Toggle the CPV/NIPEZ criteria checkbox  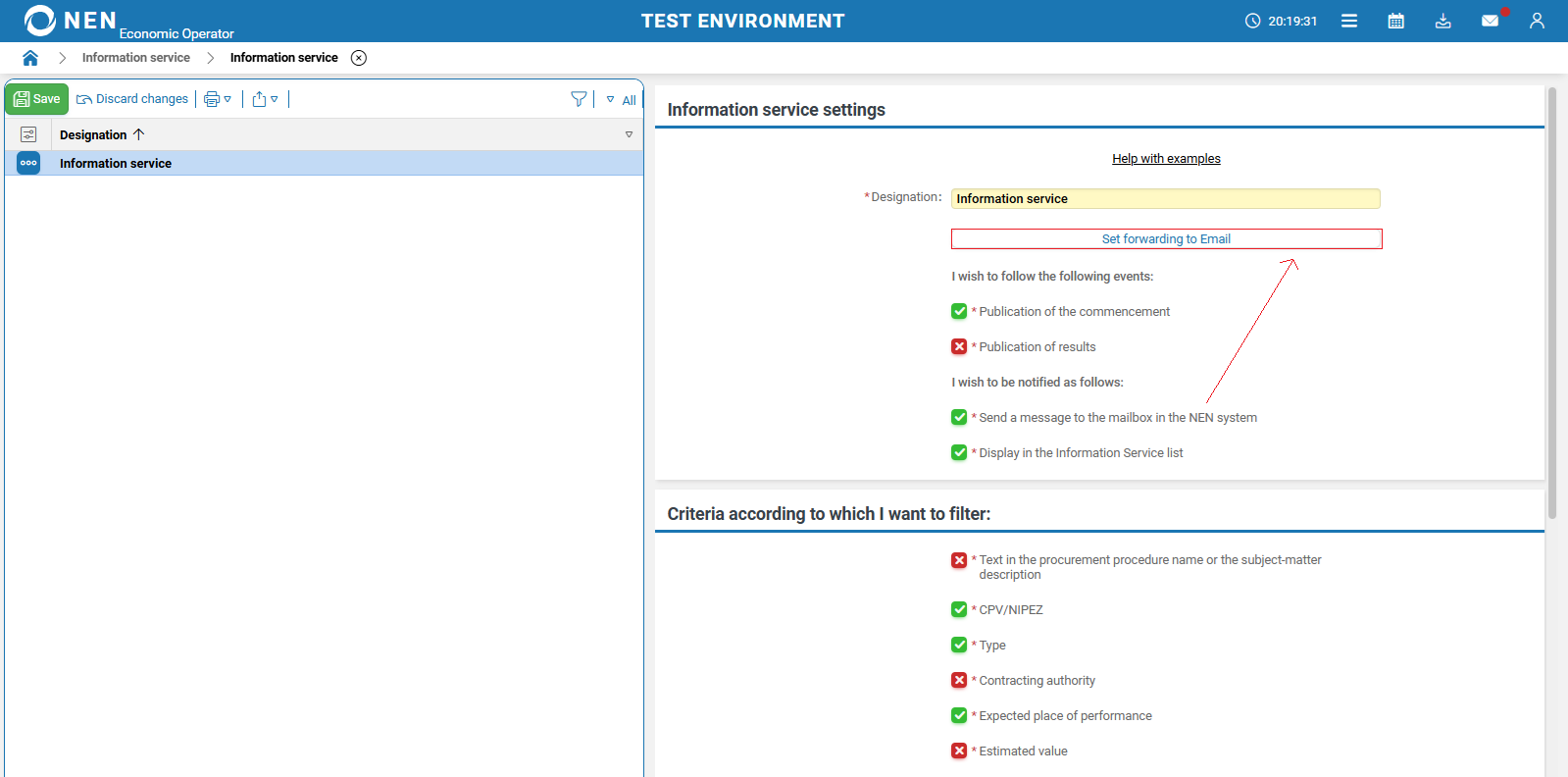click(959, 609)
